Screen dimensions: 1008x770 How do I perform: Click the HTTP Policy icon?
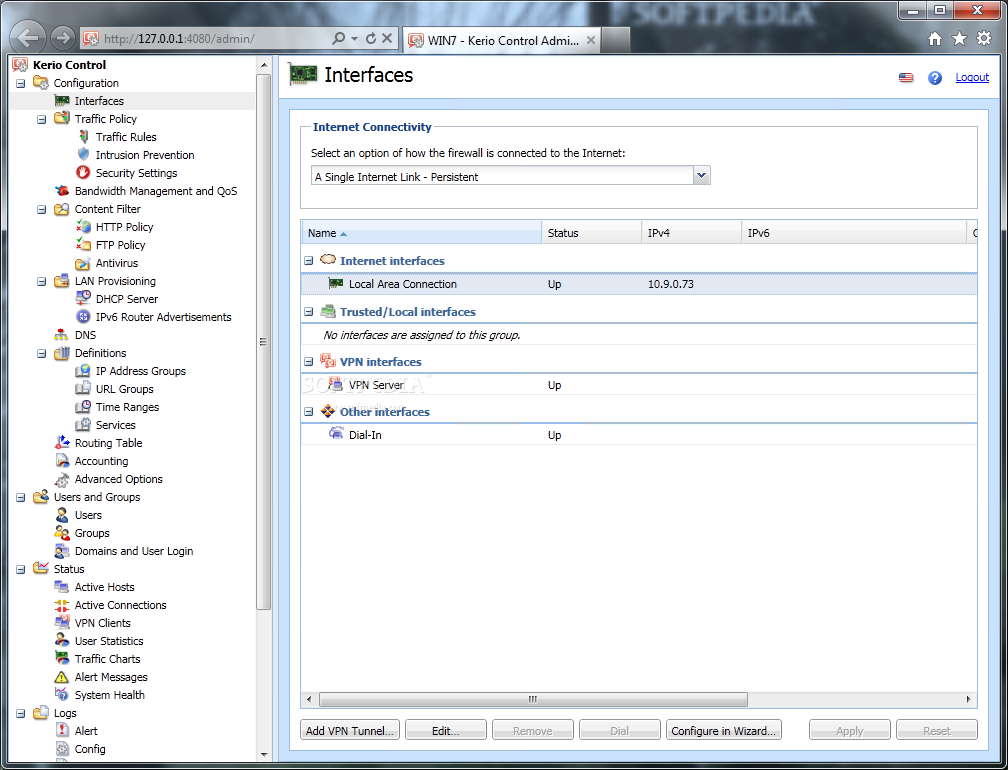click(x=83, y=226)
